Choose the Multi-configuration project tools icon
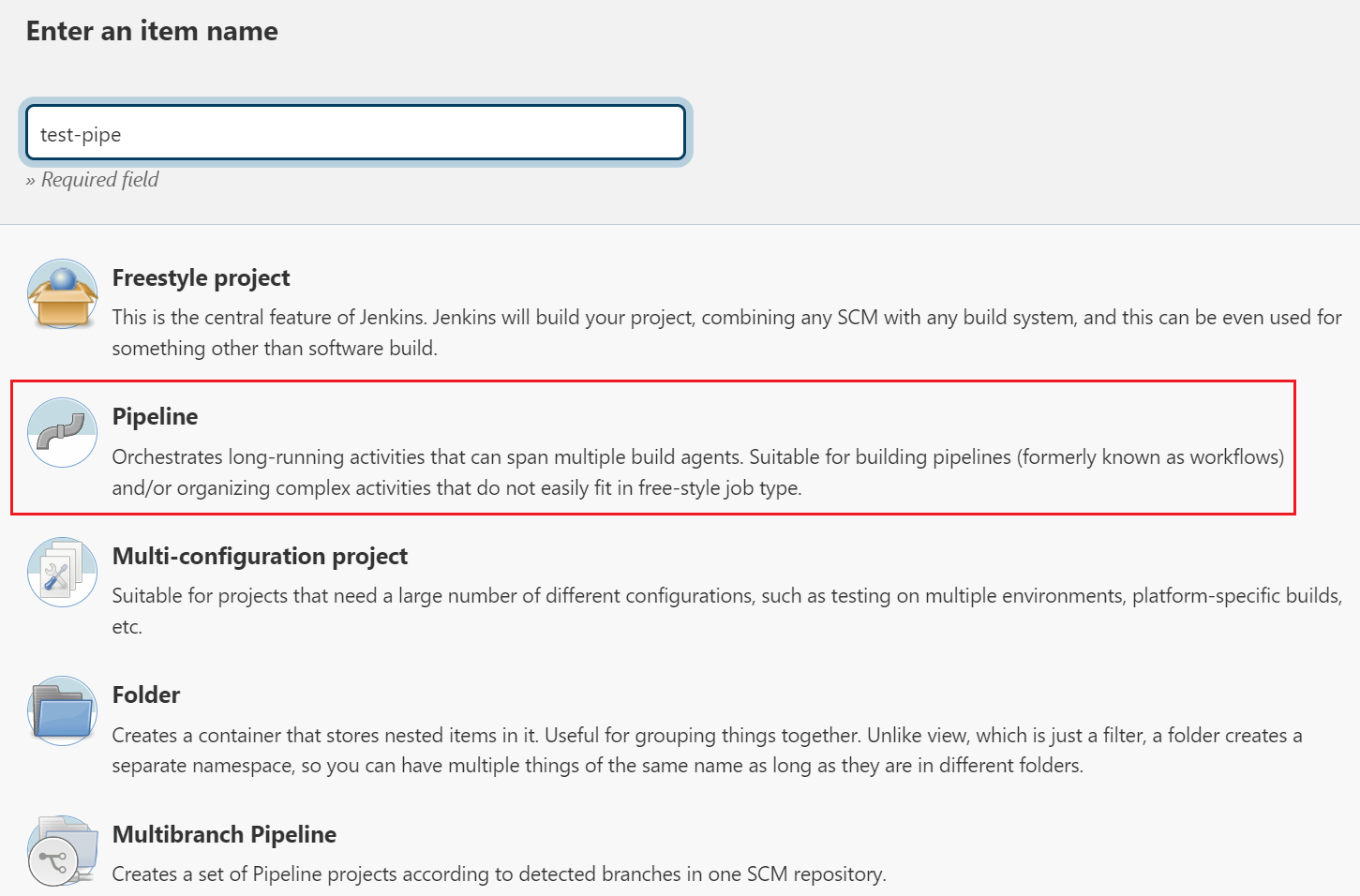This screenshot has height=896, width=1360. click(x=62, y=572)
